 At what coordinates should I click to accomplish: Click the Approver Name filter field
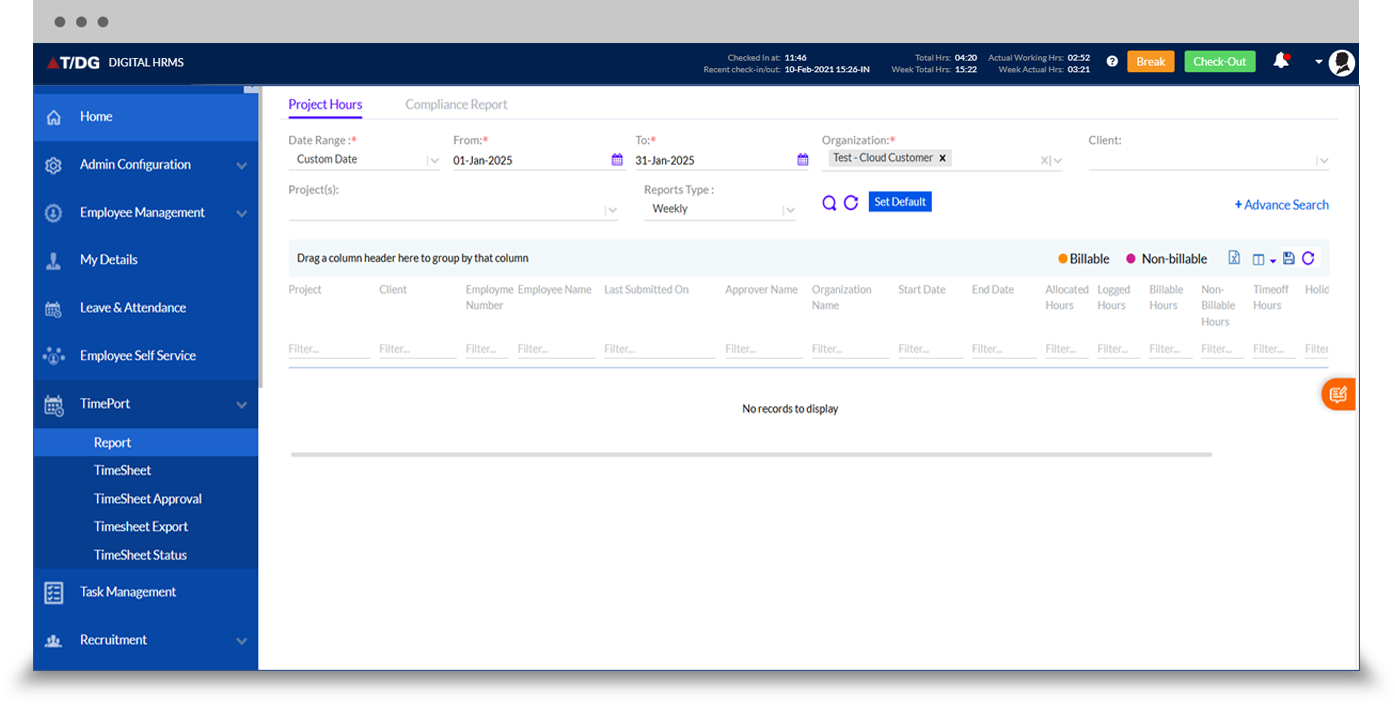click(x=764, y=349)
